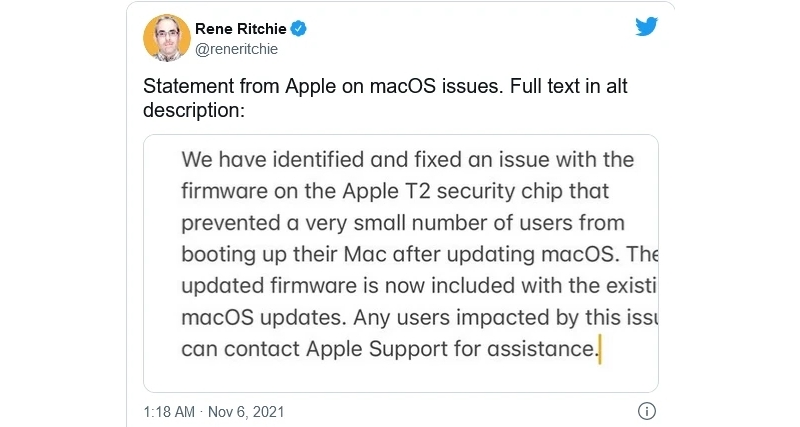Open Rene Ritchie's profile avatar
800x427 pixels.
167,38
